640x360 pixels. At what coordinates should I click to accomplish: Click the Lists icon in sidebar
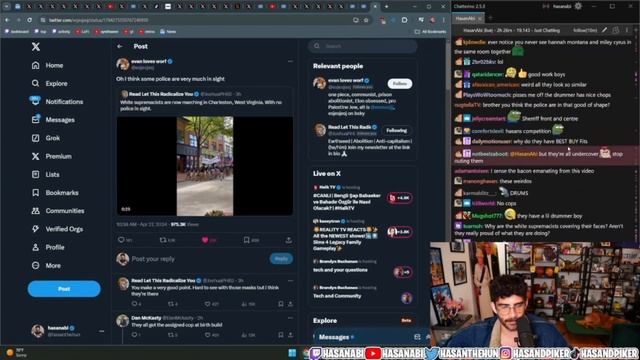point(36,174)
